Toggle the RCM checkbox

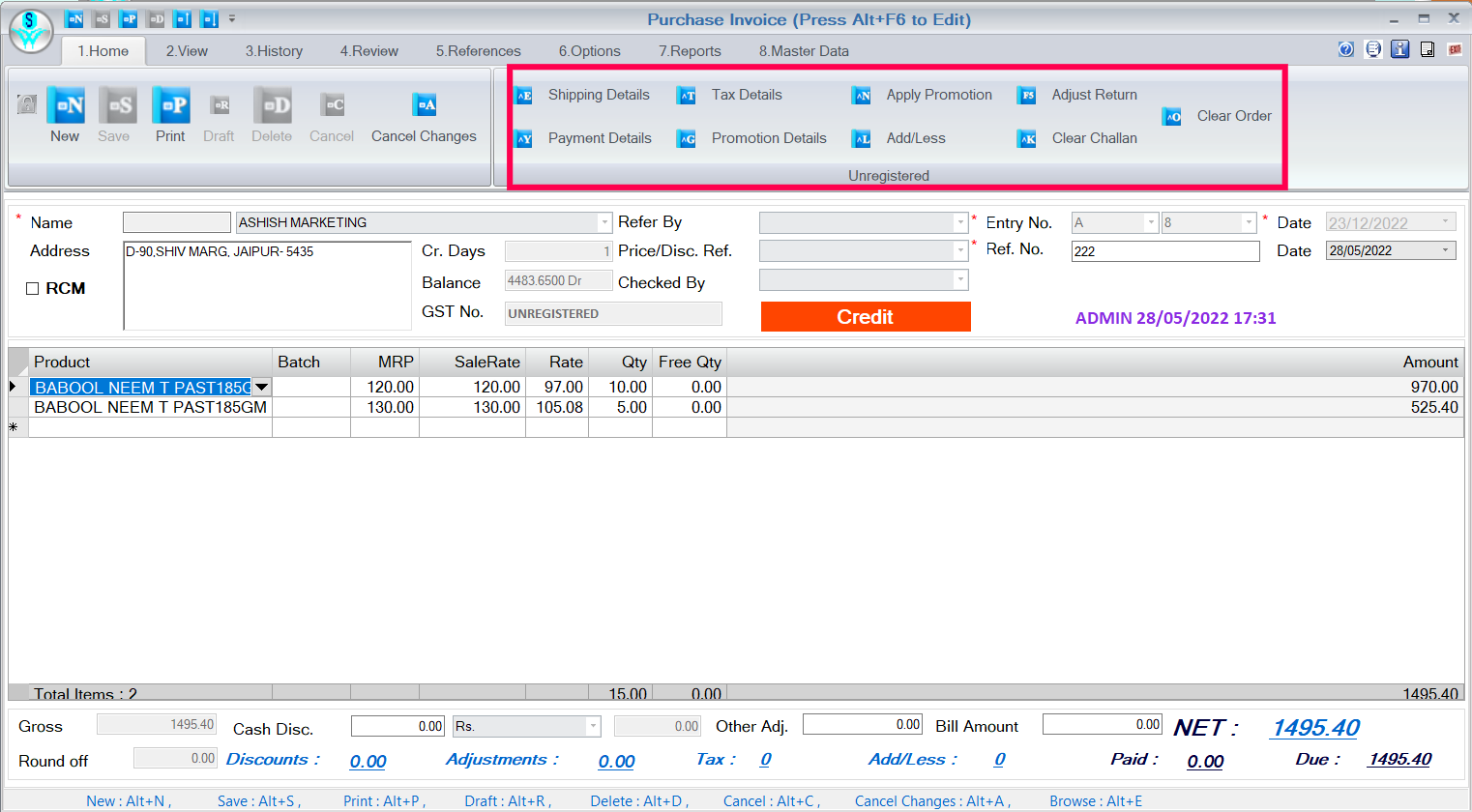tap(32, 289)
